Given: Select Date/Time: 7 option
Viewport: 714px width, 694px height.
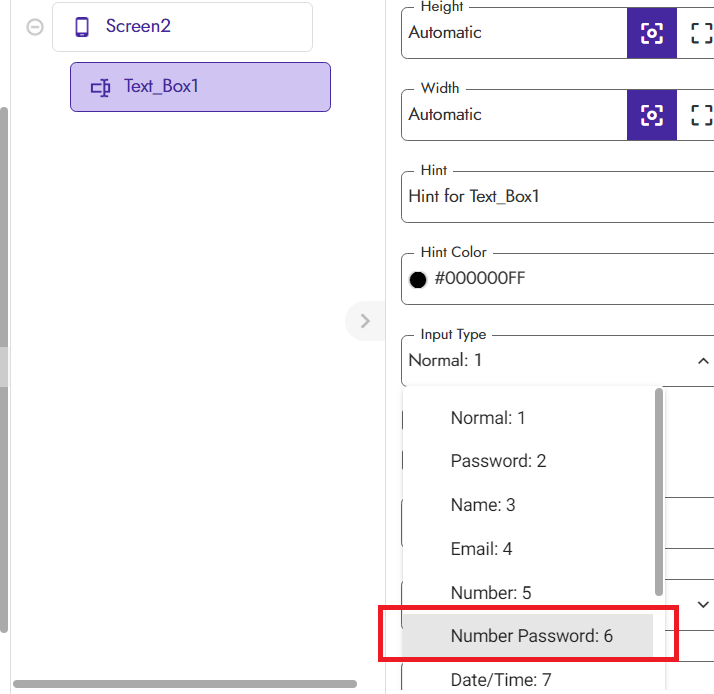Looking at the screenshot, I should tap(501, 680).
